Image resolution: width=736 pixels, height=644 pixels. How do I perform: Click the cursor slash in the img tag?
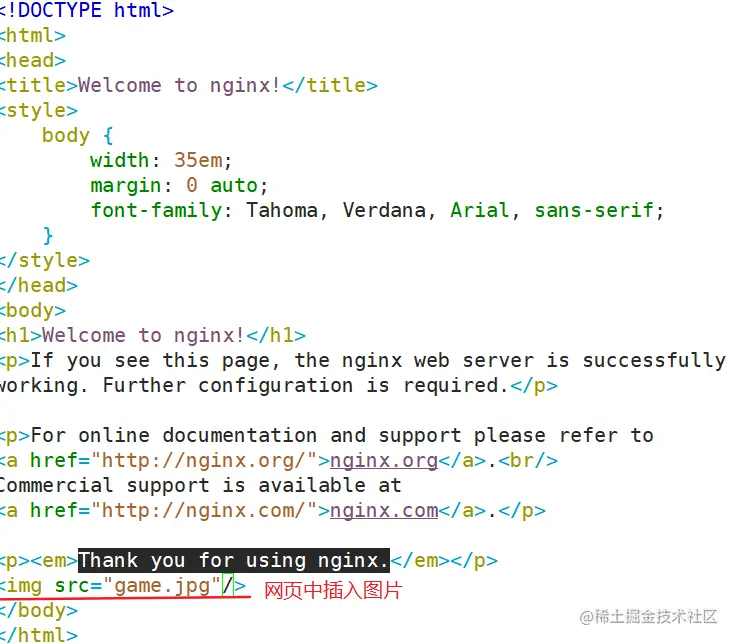228,585
